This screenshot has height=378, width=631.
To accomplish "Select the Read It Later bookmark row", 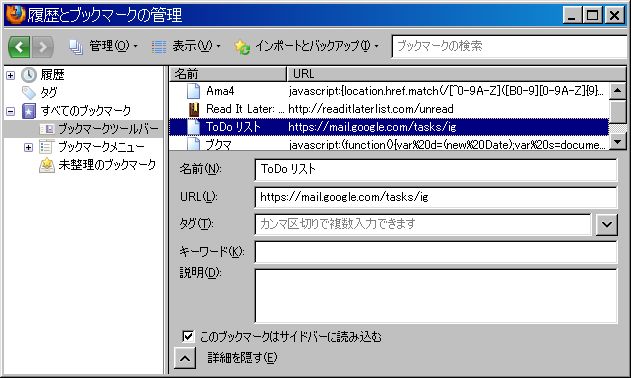I will point(389,109).
